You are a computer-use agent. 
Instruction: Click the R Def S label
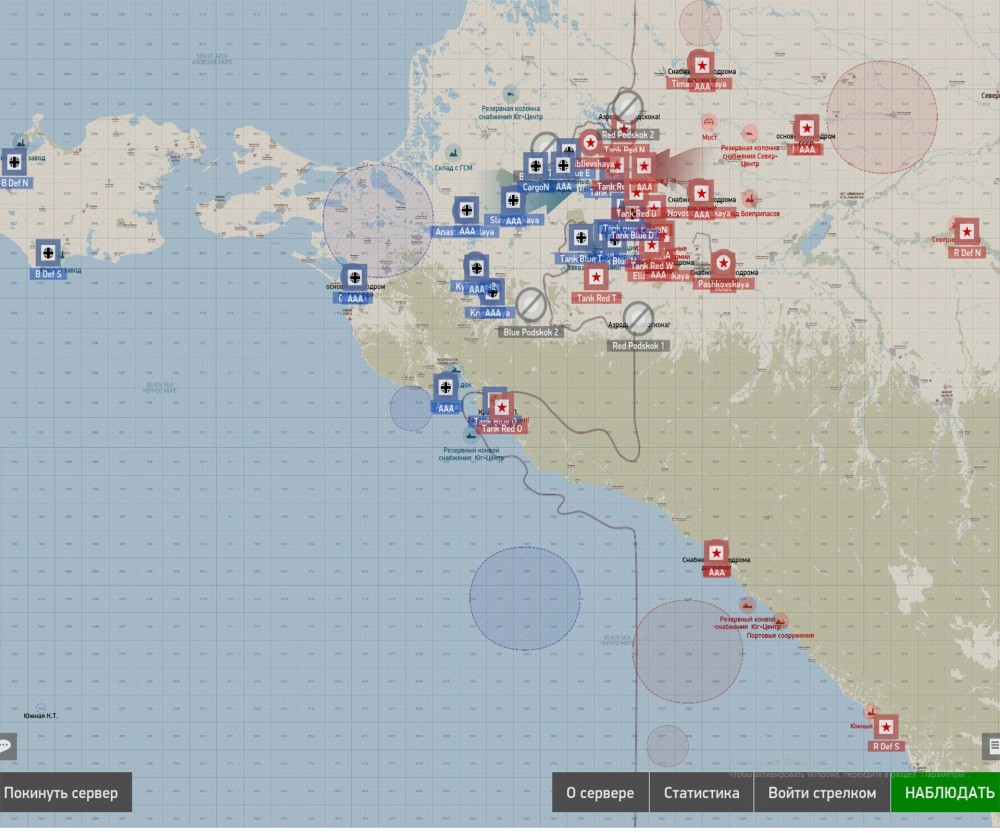pos(886,746)
